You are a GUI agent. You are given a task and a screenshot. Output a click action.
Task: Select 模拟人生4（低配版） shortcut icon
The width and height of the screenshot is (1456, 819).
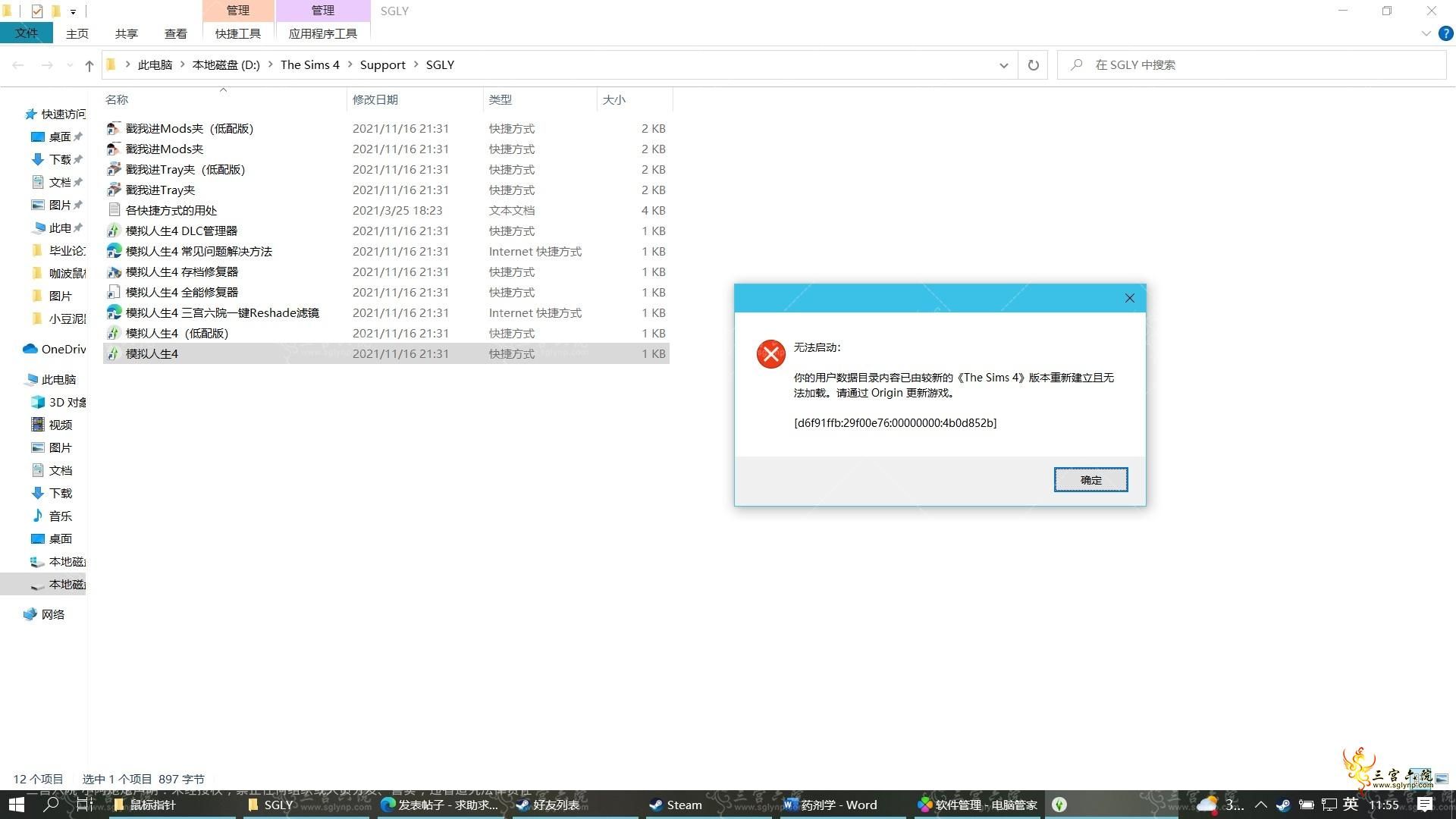pyautogui.click(x=114, y=333)
